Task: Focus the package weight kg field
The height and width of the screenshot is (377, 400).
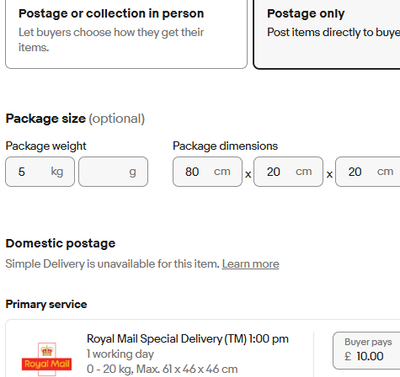Action: tap(40, 172)
